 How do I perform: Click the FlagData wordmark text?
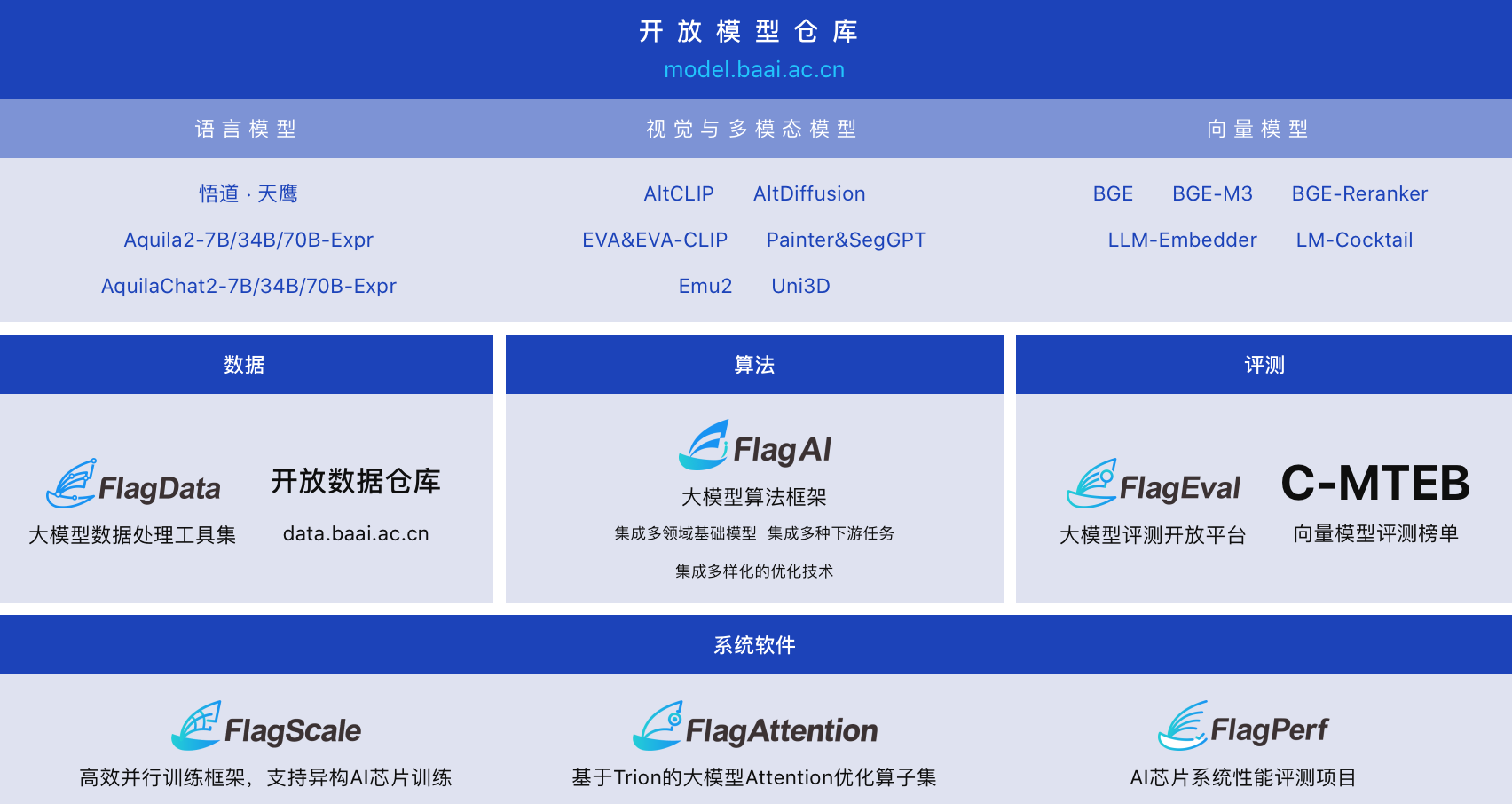[160, 488]
